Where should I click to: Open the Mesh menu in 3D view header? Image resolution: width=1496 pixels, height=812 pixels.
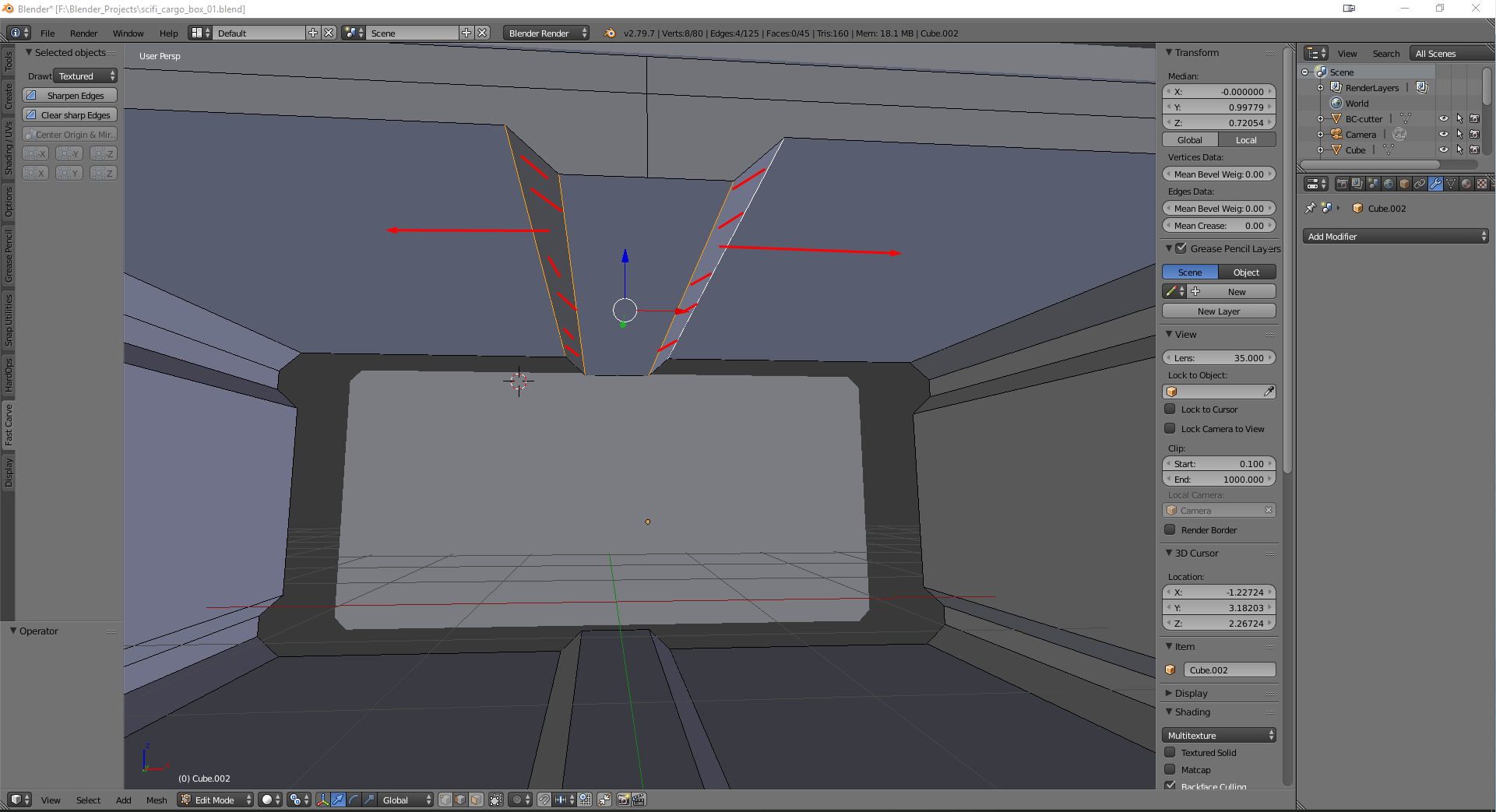click(157, 800)
